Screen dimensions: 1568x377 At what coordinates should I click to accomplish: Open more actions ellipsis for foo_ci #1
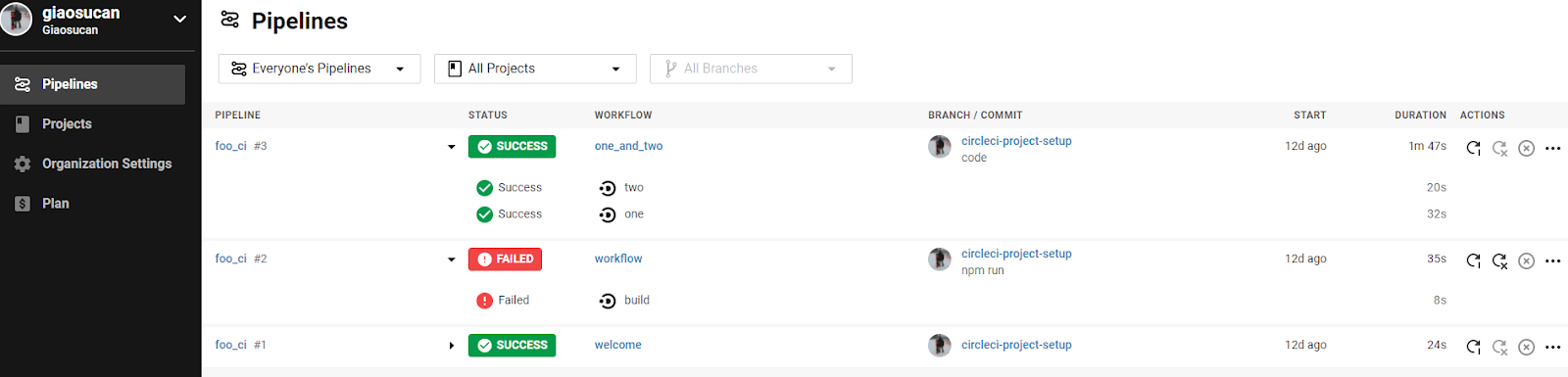[x=1552, y=347]
